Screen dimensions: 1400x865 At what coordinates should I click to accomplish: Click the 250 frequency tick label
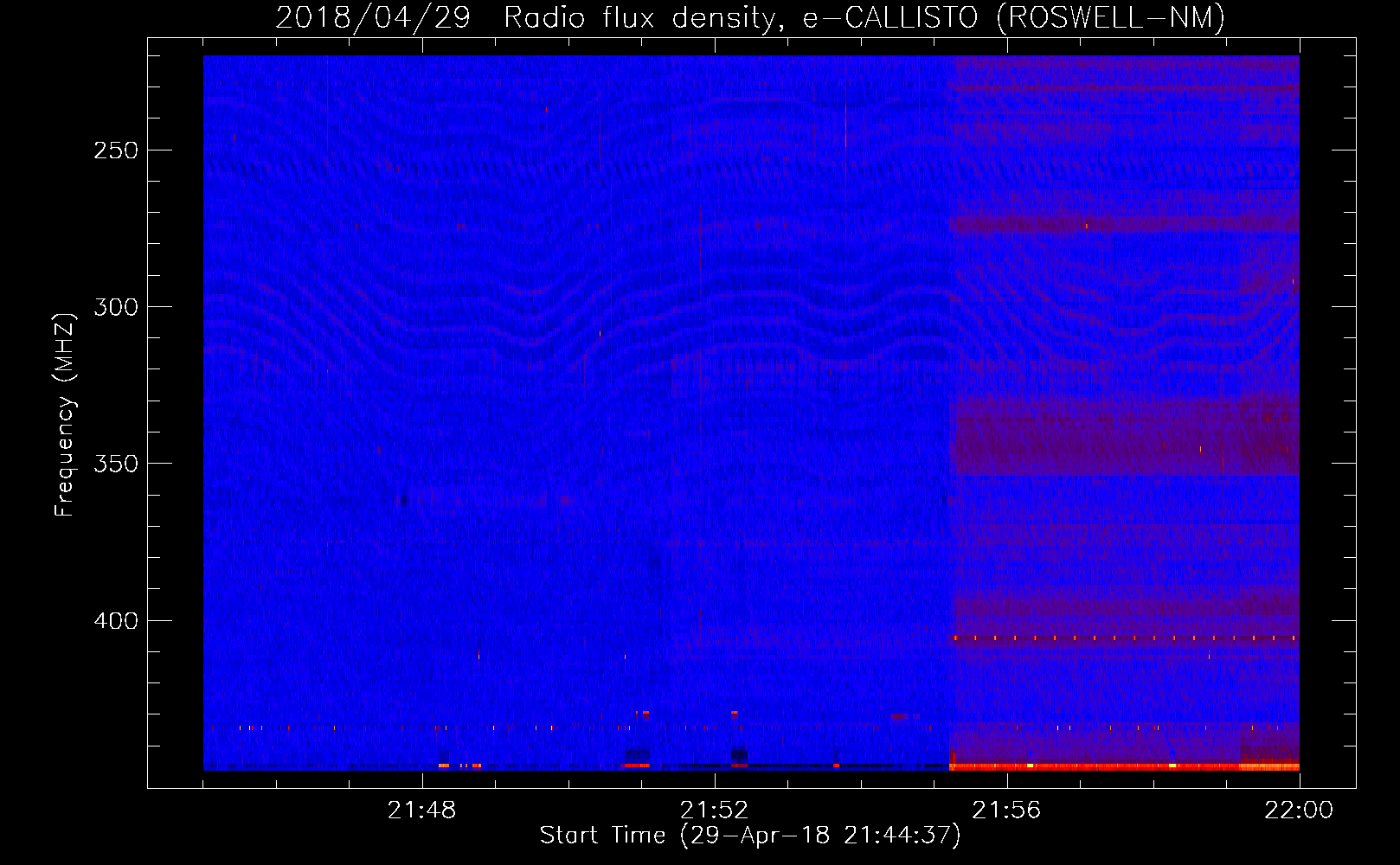pos(116,151)
